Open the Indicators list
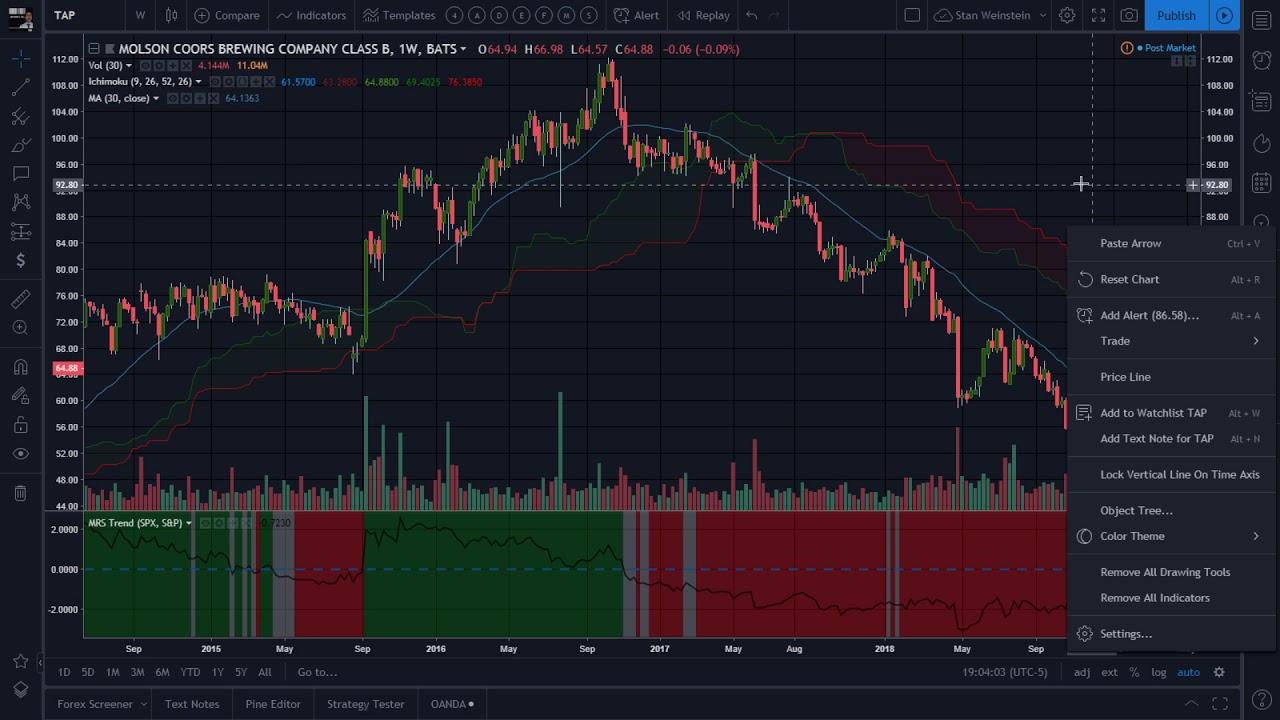The height and width of the screenshot is (720, 1280). pyautogui.click(x=311, y=15)
